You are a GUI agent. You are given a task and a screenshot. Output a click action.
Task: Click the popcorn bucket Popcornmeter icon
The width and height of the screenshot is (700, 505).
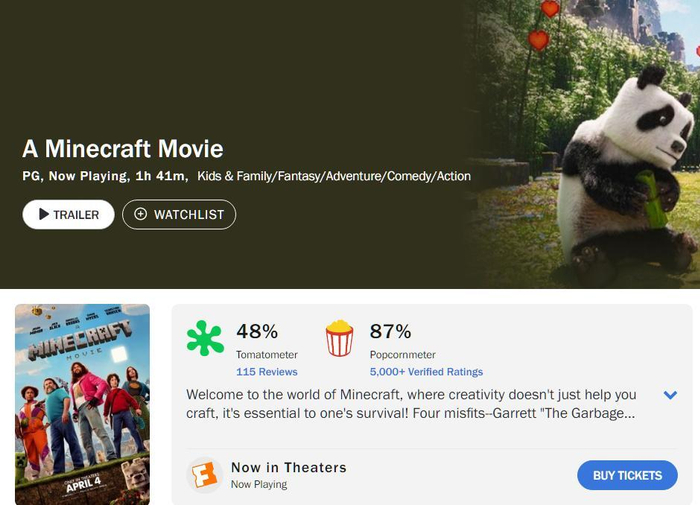pyautogui.click(x=339, y=338)
